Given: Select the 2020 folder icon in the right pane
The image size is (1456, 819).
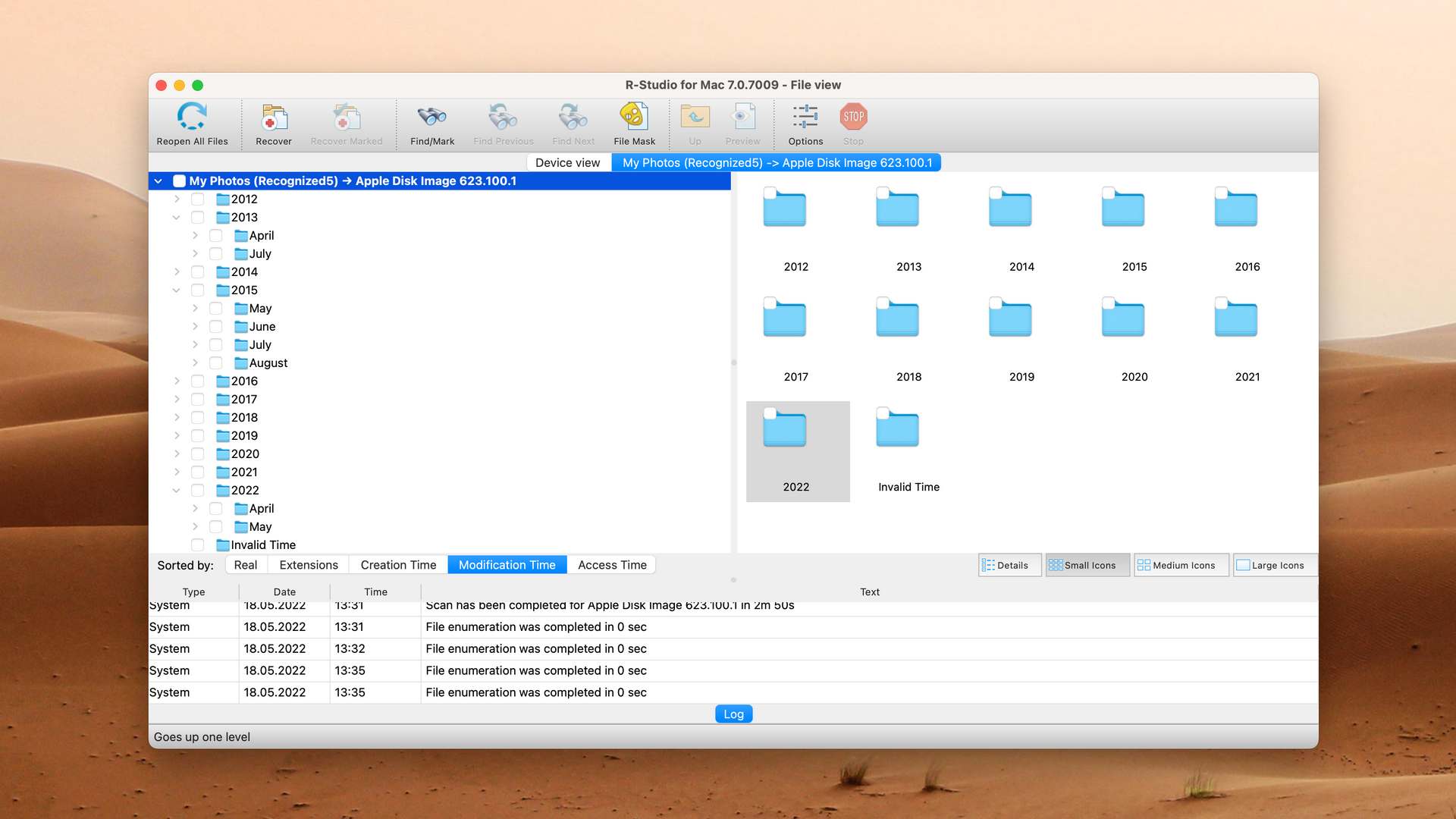Looking at the screenshot, I should (1123, 317).
